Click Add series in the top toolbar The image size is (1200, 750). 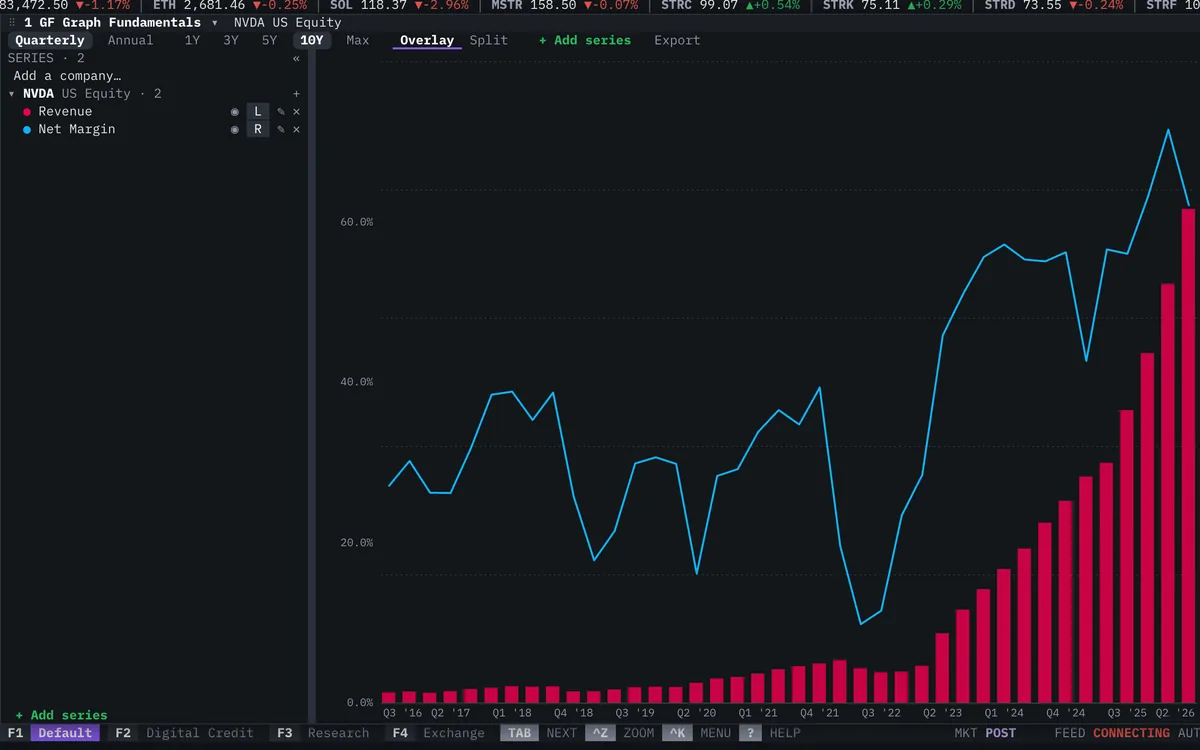[x=585, y=41]
